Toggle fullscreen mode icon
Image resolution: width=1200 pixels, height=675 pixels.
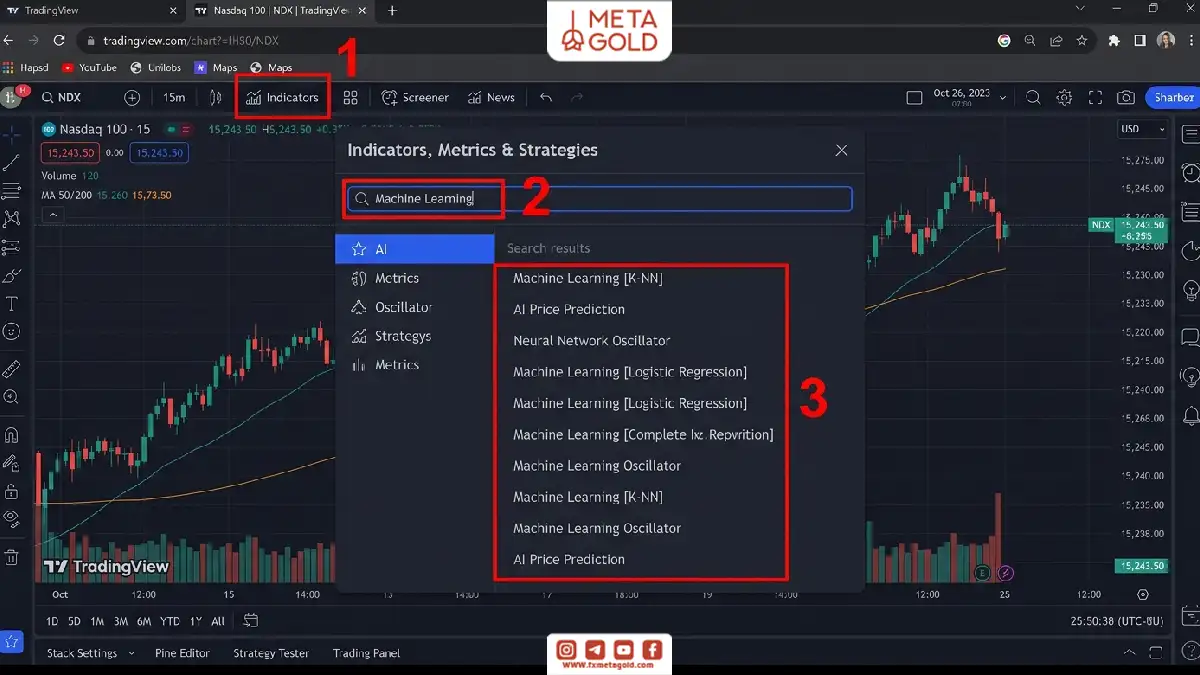[x=1095, y=97]
